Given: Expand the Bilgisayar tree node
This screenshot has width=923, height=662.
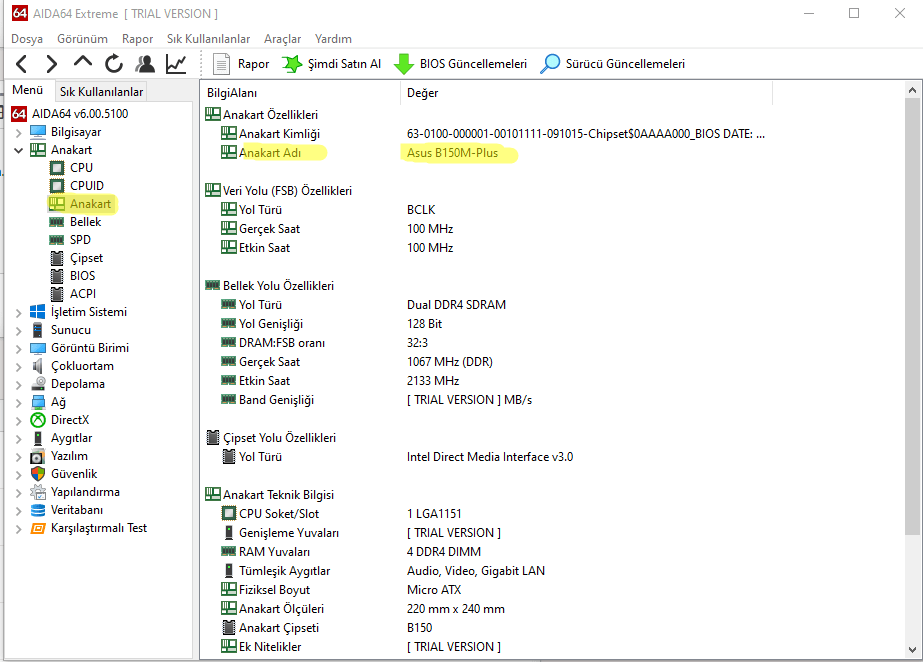Looking at the screenshot, I should 18,132.
